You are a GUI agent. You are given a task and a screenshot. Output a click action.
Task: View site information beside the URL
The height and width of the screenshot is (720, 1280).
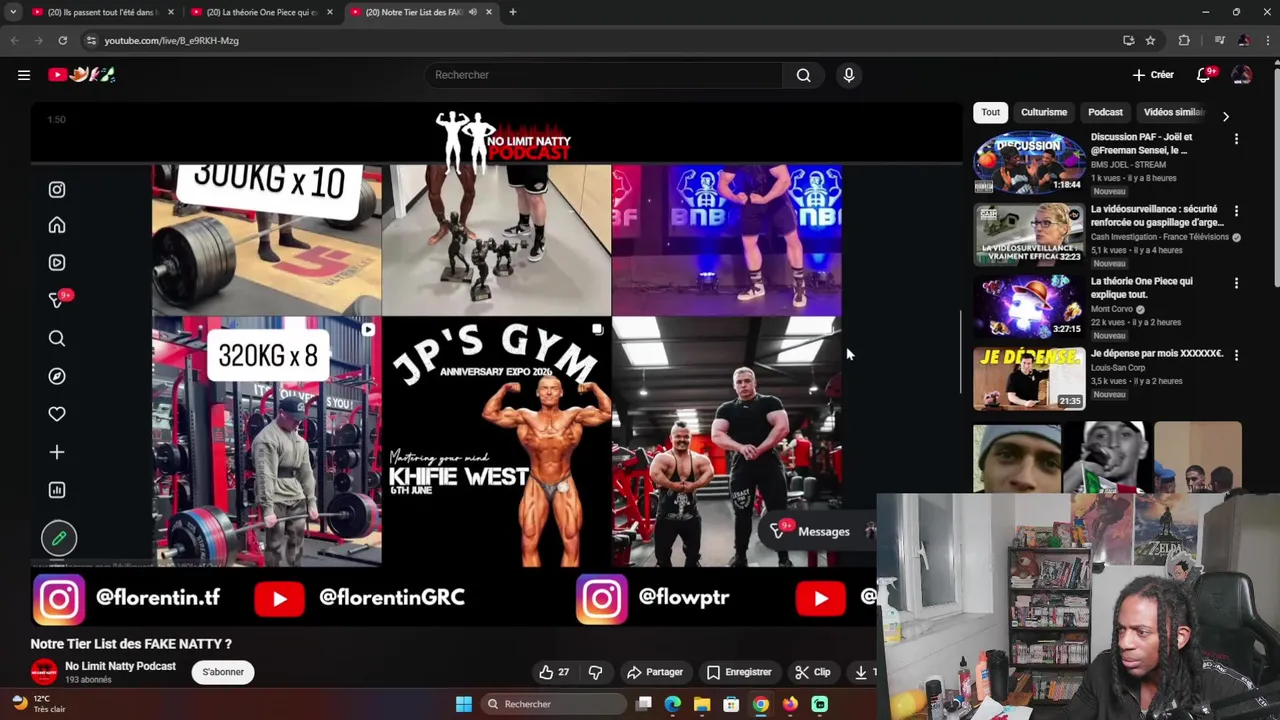click(x=91, y=40)
